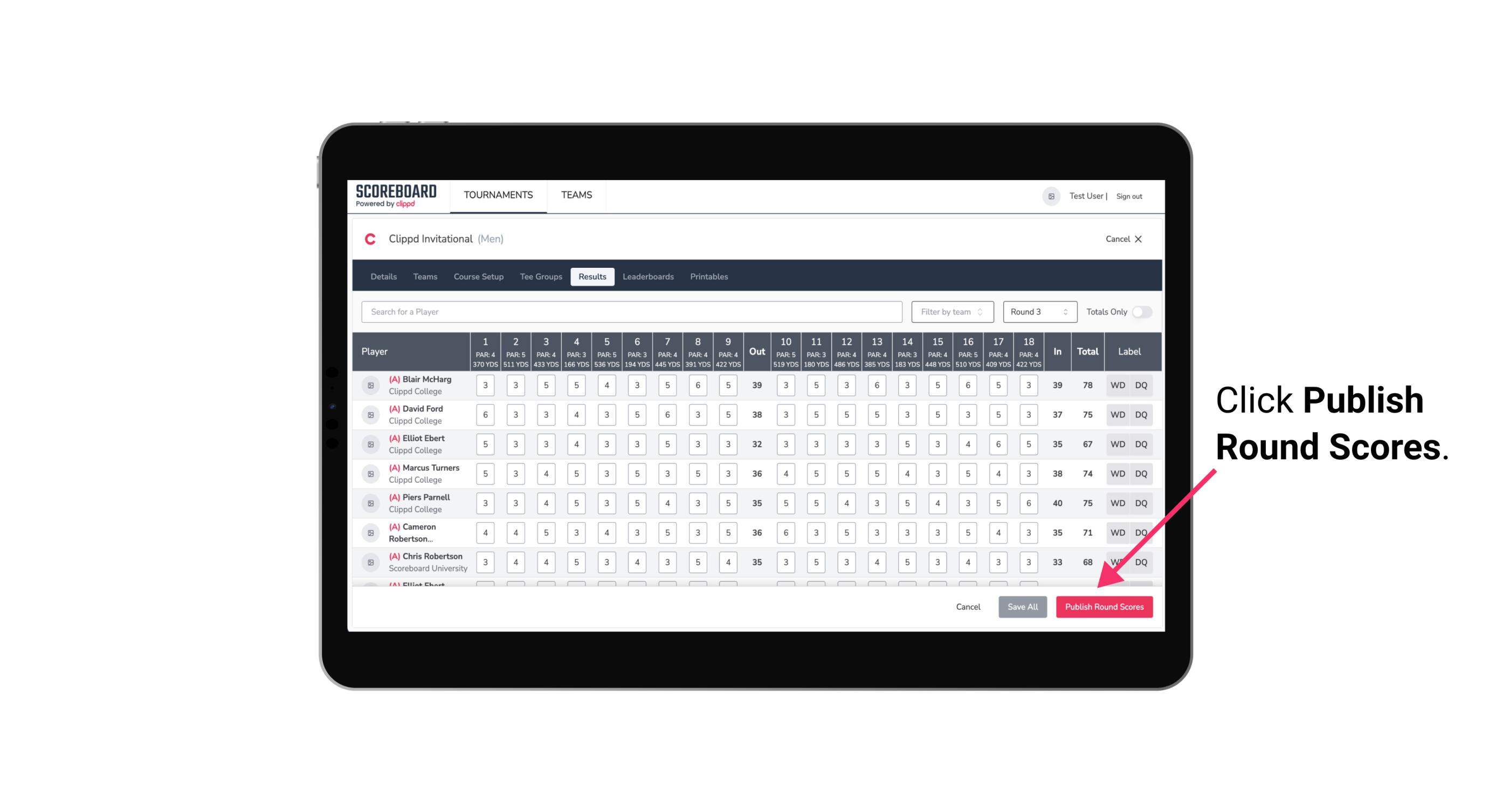The width and height of the screenshot is (1510, 812).
Task: Click the Clippd logo icon in header
Action: pyautogui.click(x=371, y=239)
